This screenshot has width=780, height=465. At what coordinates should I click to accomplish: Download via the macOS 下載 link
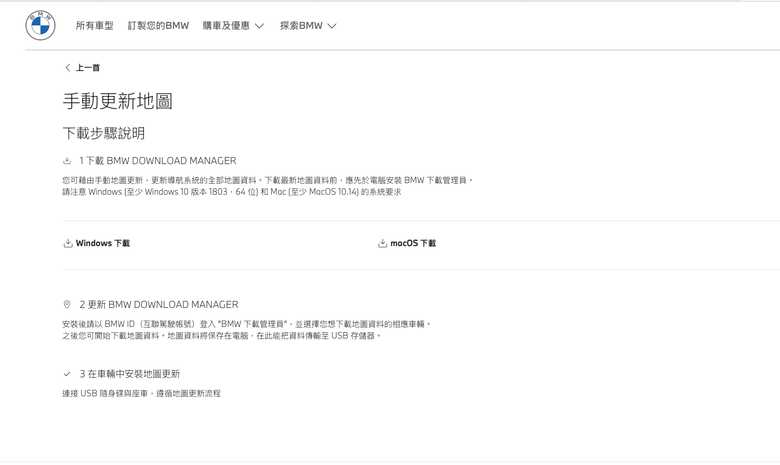click(413, 243)
